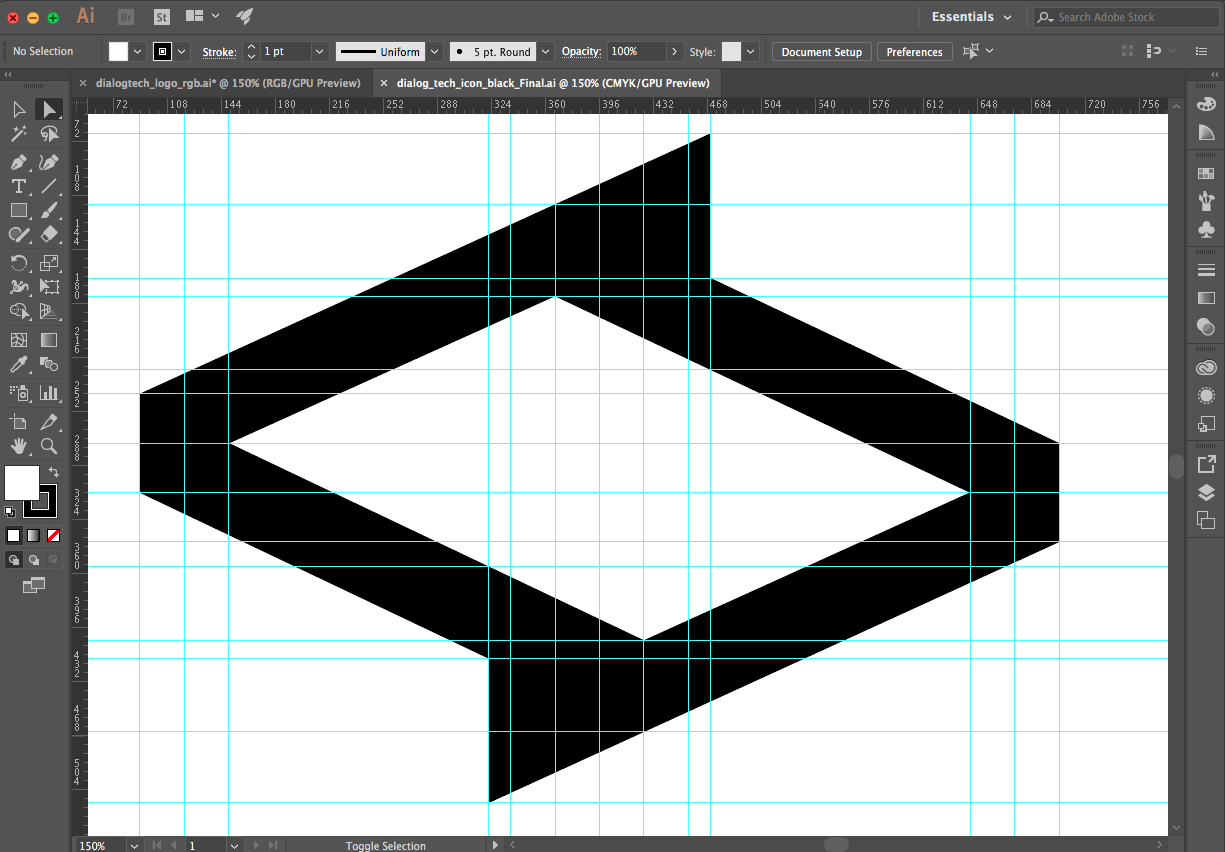This screenshot has height=852, width=1225.
Task: Select the Perspective Grid tool
Action: (x=48, y=312)
